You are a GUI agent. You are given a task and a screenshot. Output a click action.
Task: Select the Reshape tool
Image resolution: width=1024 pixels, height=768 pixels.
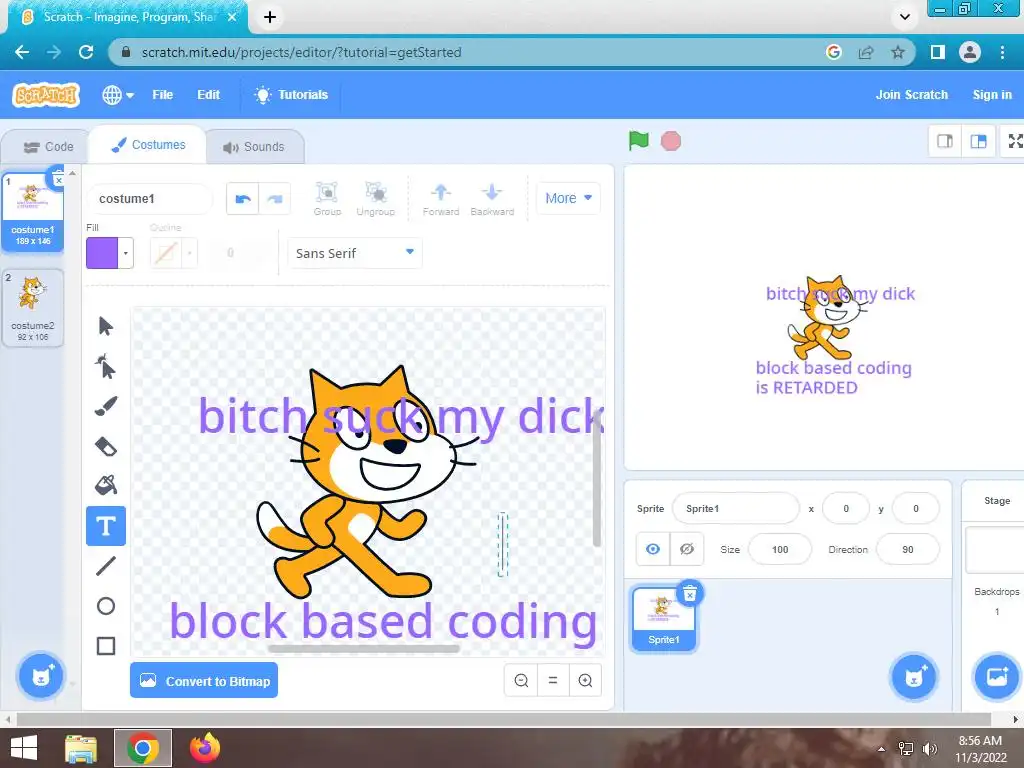point(106,366)
